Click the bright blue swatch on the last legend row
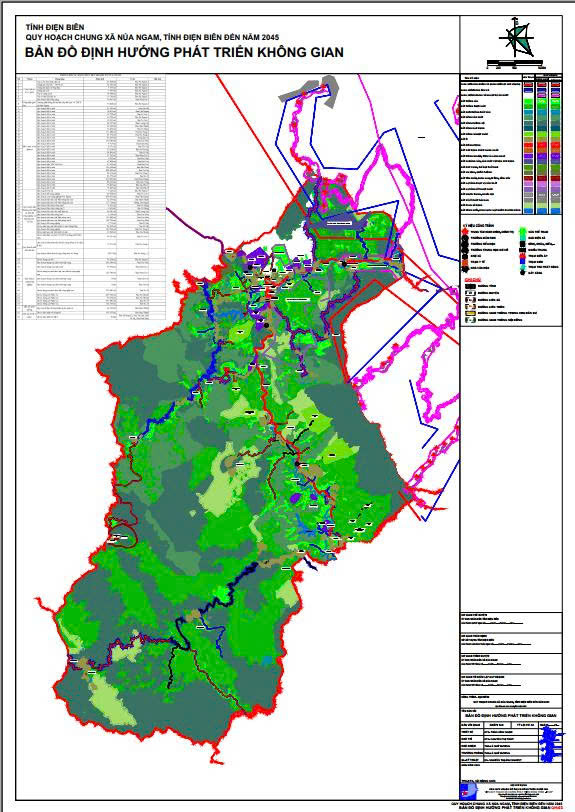 coord(528,211)
